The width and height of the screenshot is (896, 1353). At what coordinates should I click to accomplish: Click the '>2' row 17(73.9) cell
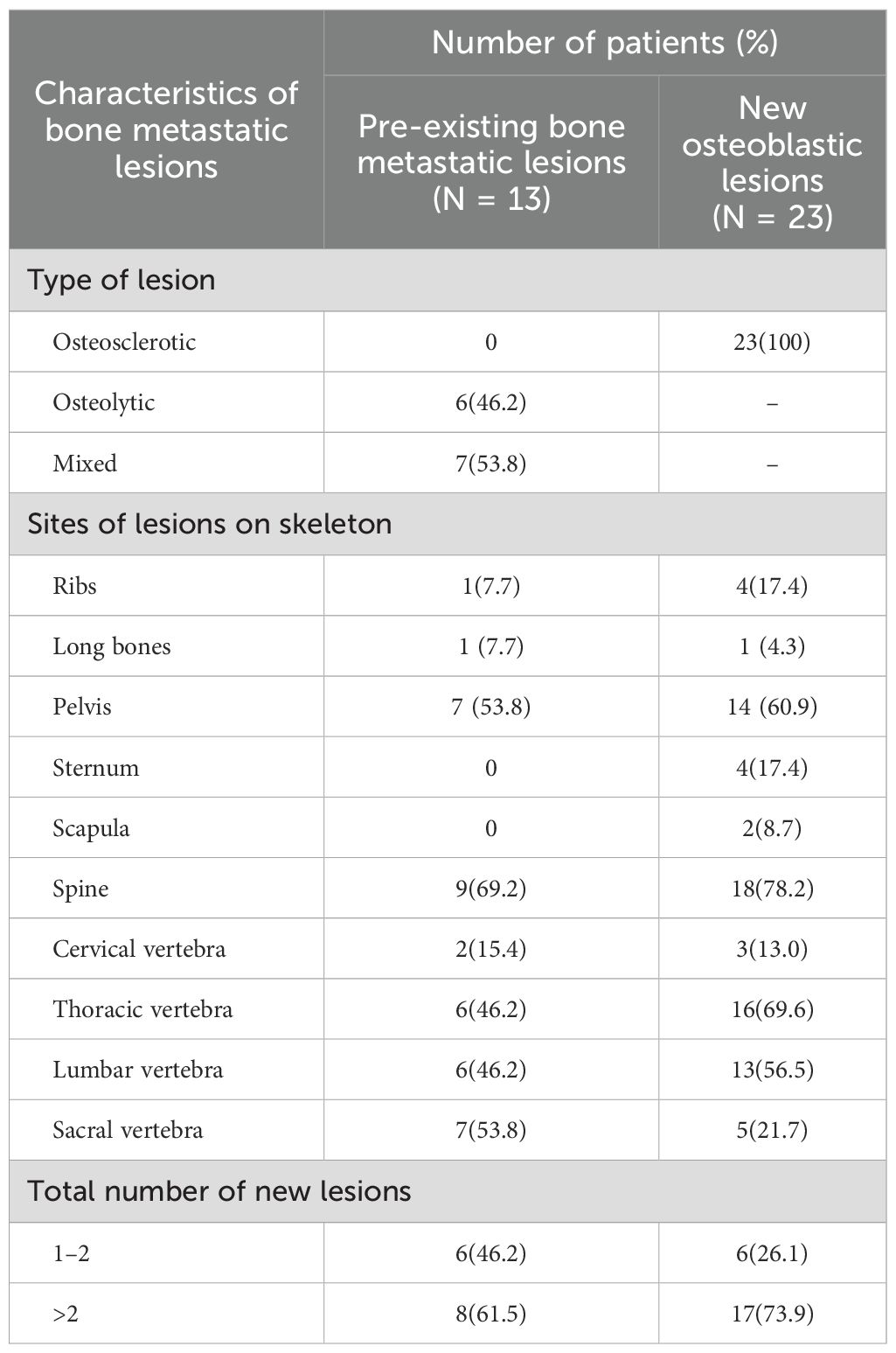(x=773, y=1313)
